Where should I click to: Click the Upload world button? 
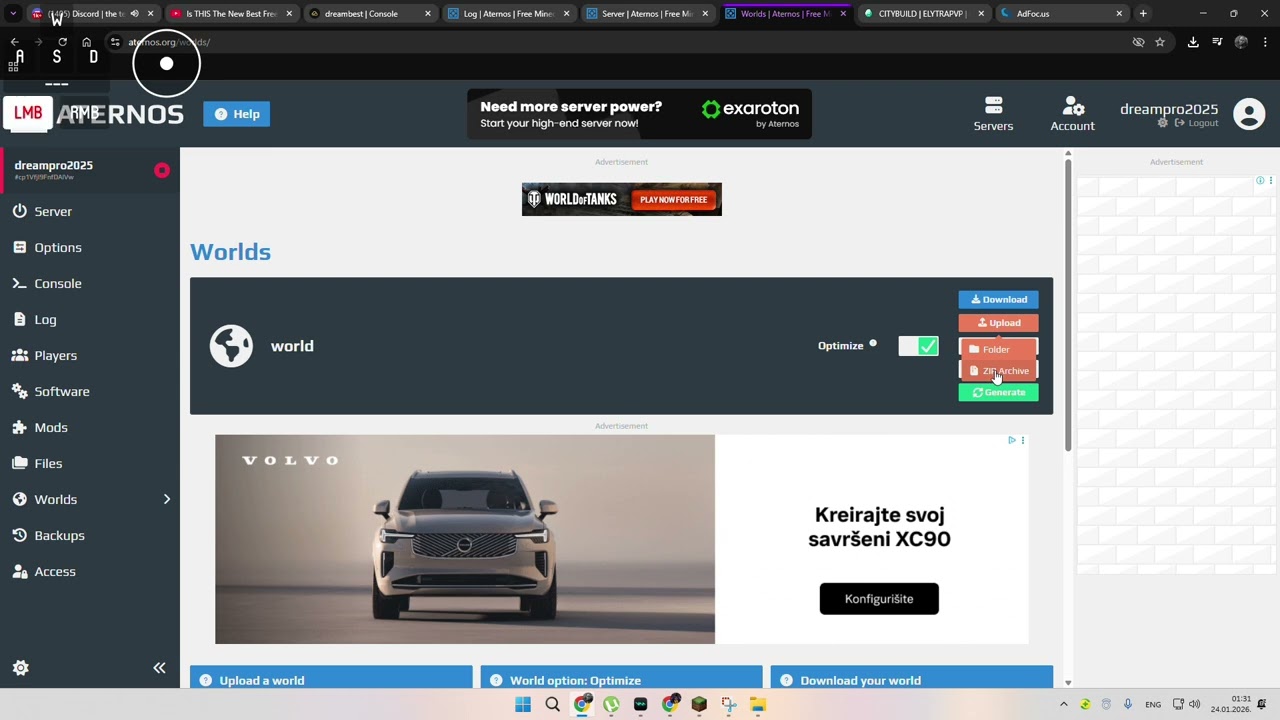tap(998, 323)
